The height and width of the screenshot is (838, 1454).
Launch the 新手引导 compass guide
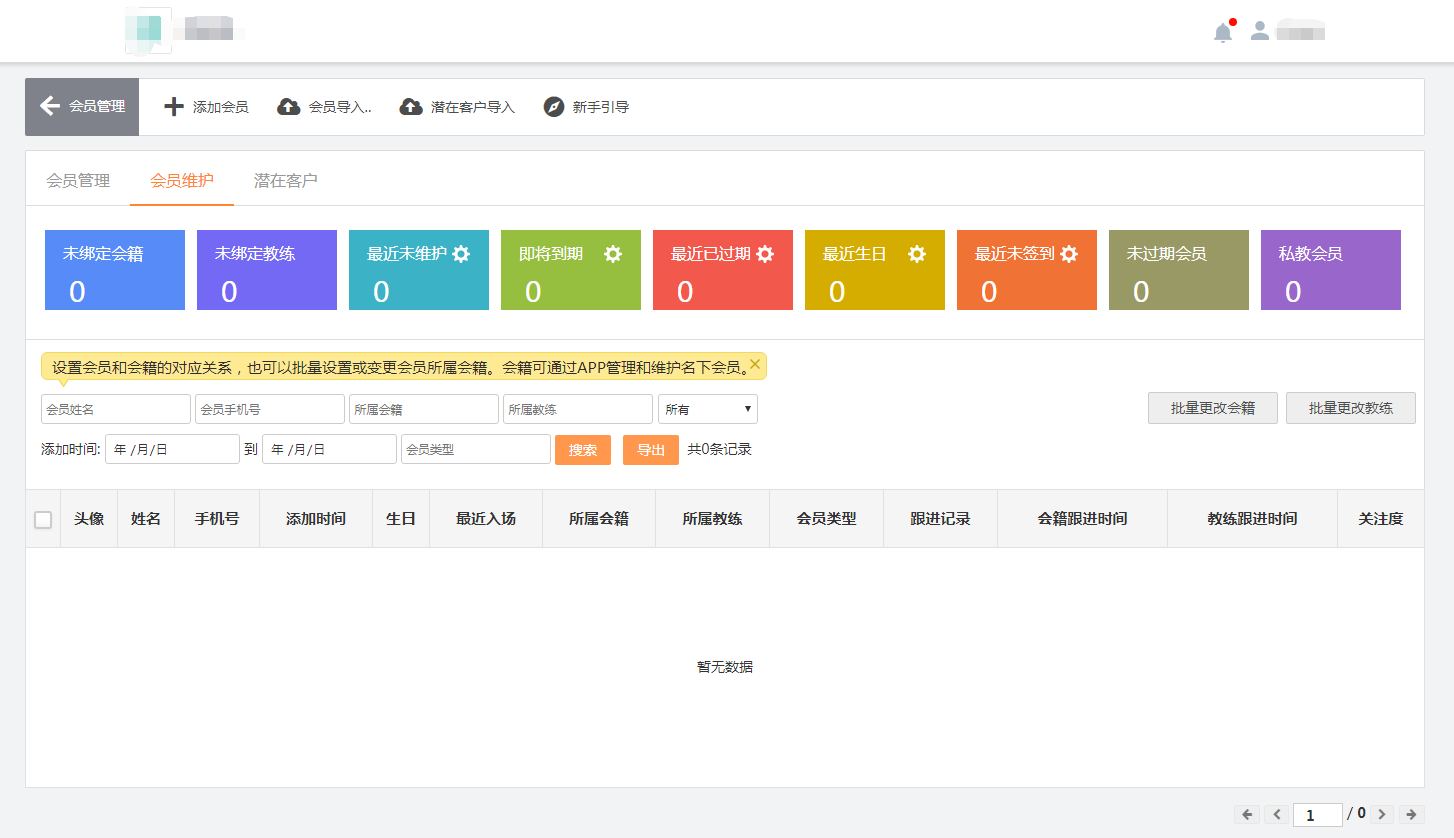click(x=554, y=106)
